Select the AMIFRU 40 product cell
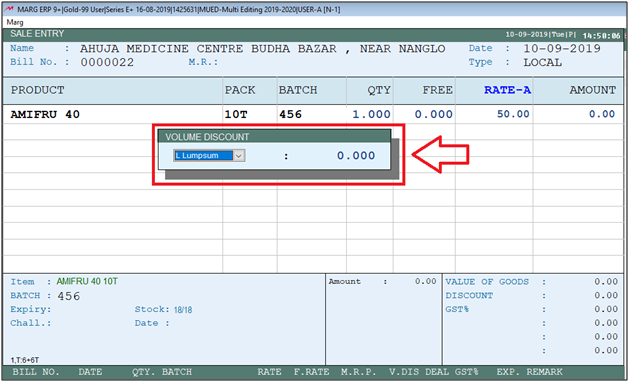This screenshot has width=630, height=382. (x=45, y=114)
